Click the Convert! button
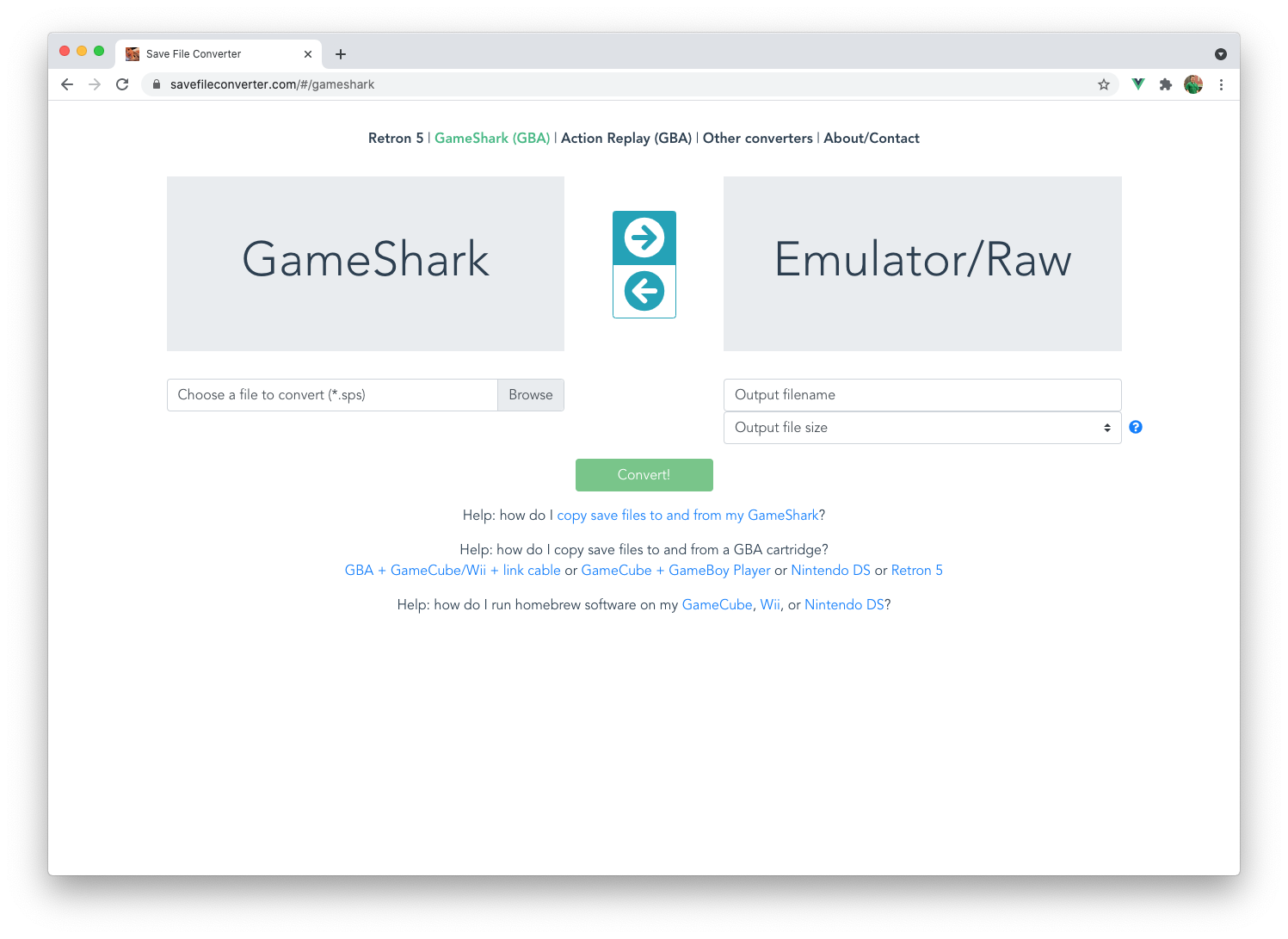 pos(644,475)
